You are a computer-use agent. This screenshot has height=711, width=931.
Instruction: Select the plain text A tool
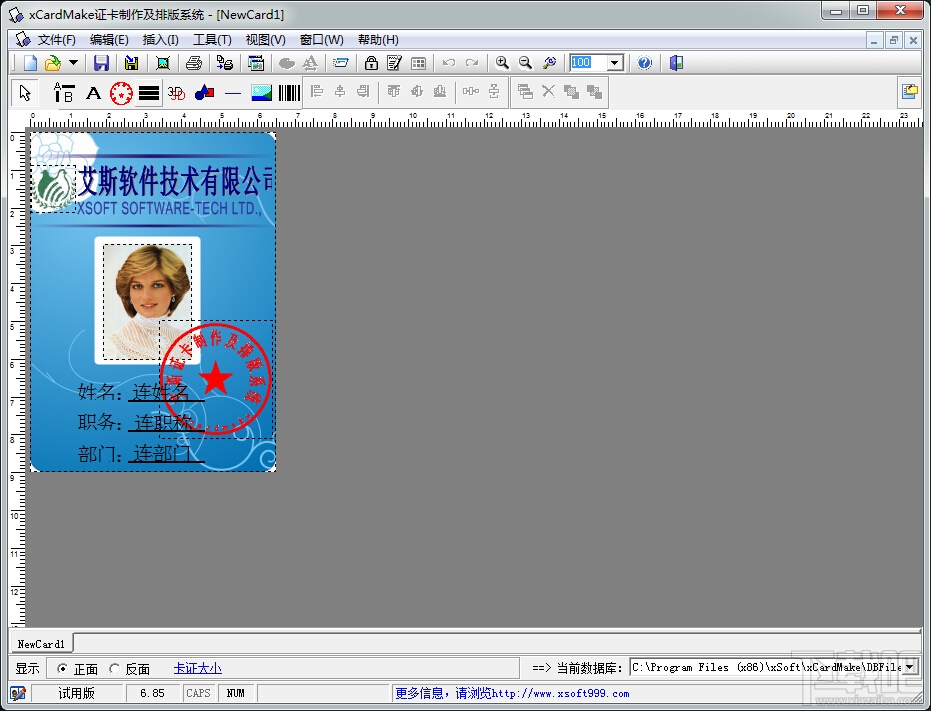coord(93,93)
